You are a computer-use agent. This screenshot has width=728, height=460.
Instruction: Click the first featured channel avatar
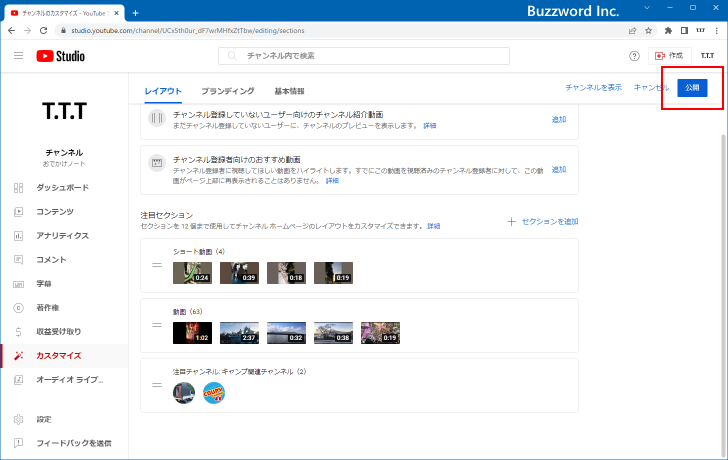pos(184,393)
